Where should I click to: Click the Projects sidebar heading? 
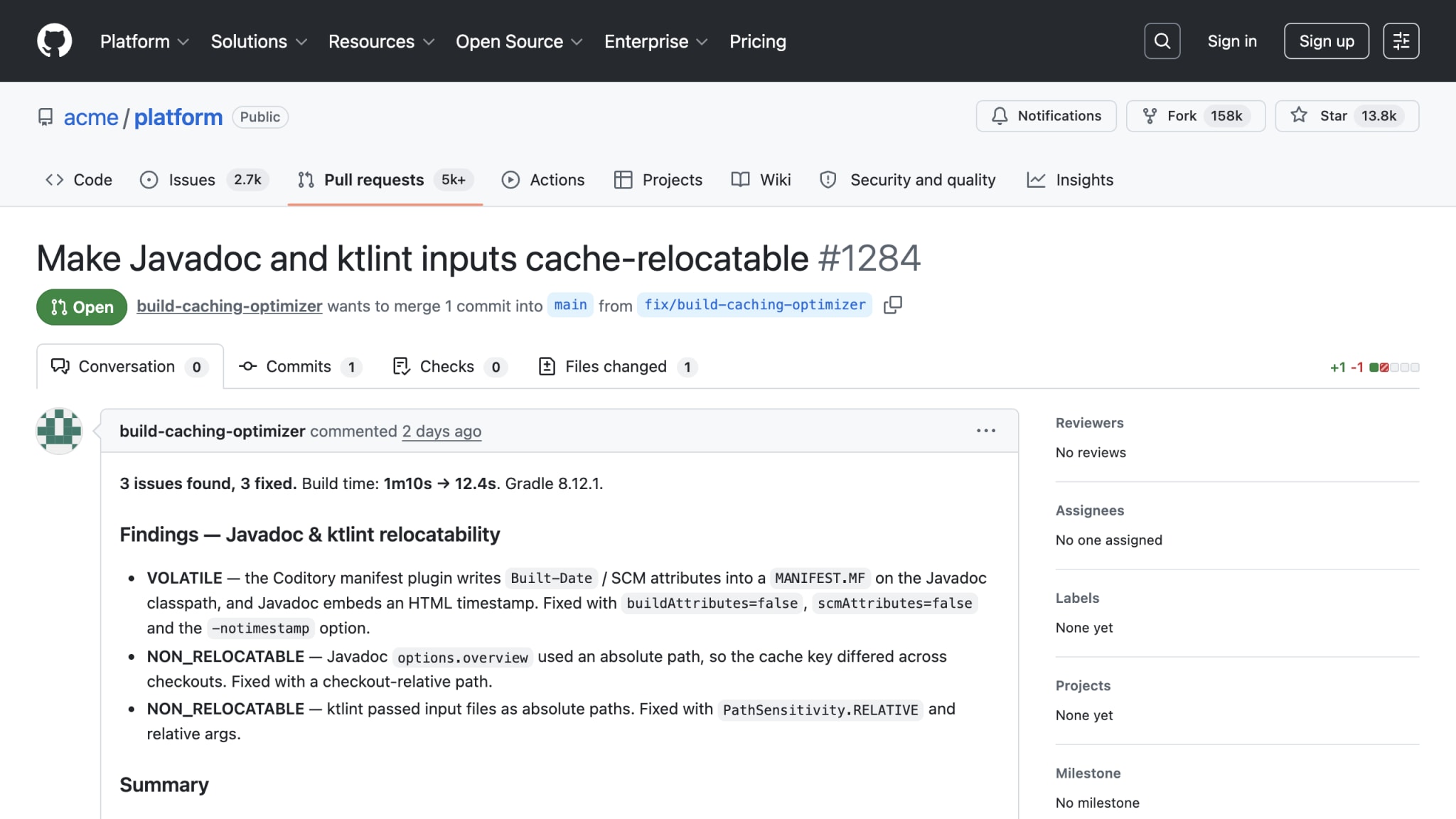point(1083,686)
